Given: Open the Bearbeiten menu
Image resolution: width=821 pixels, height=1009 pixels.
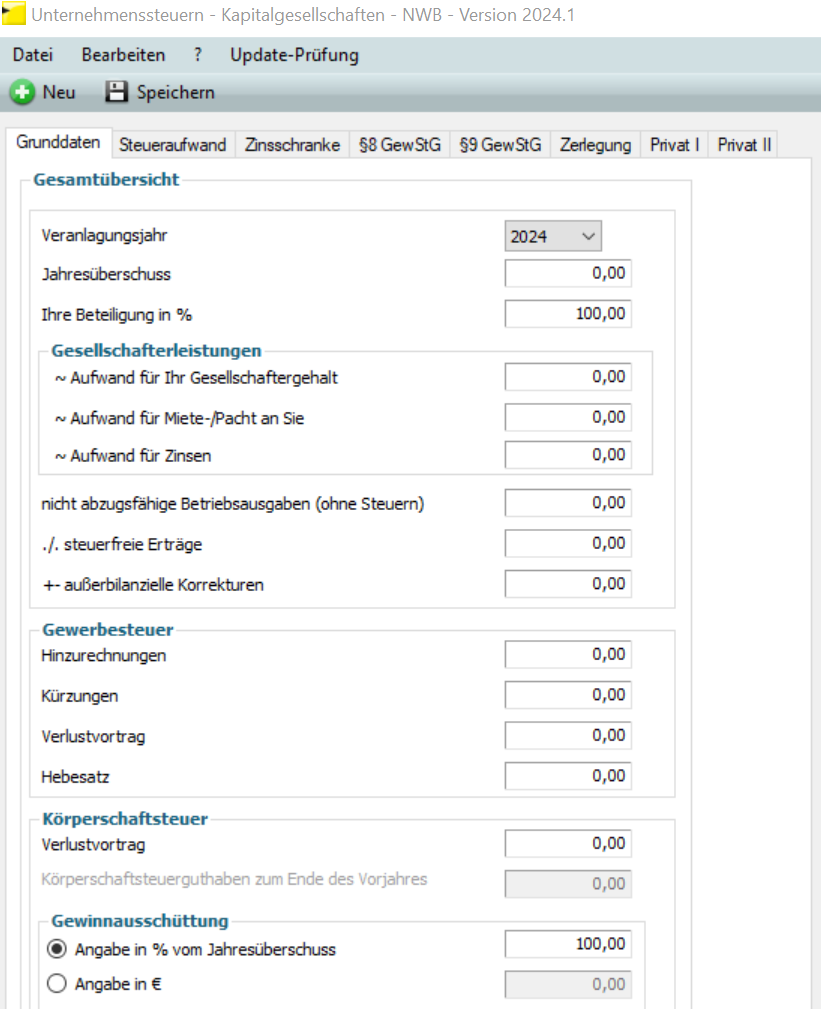Looking at the screenshot, I should click(x=123, y=55).
